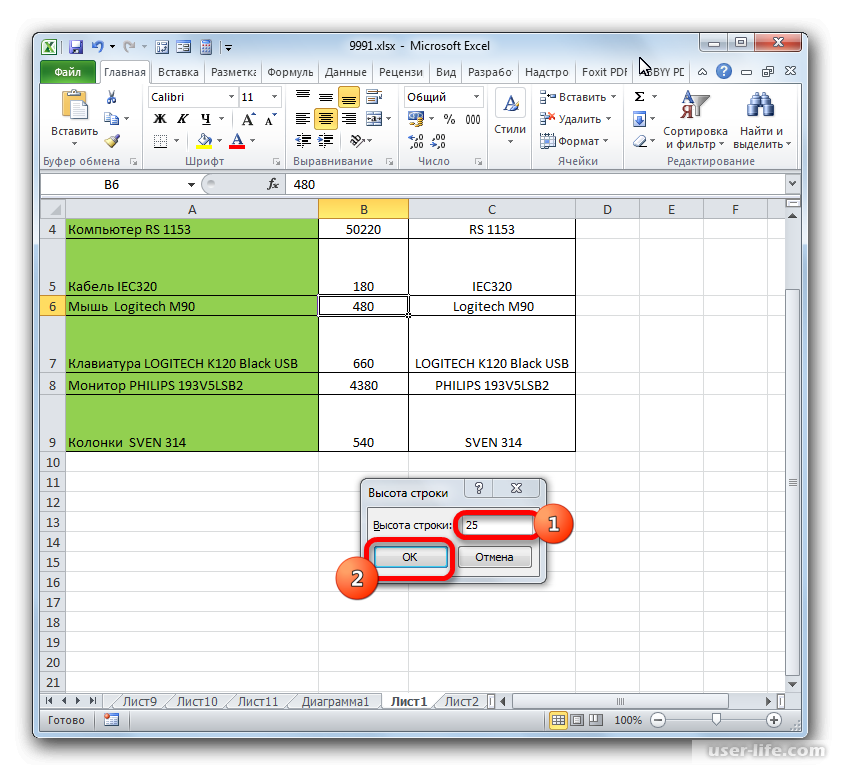Toggle top vertical alignment

(303, 96)
